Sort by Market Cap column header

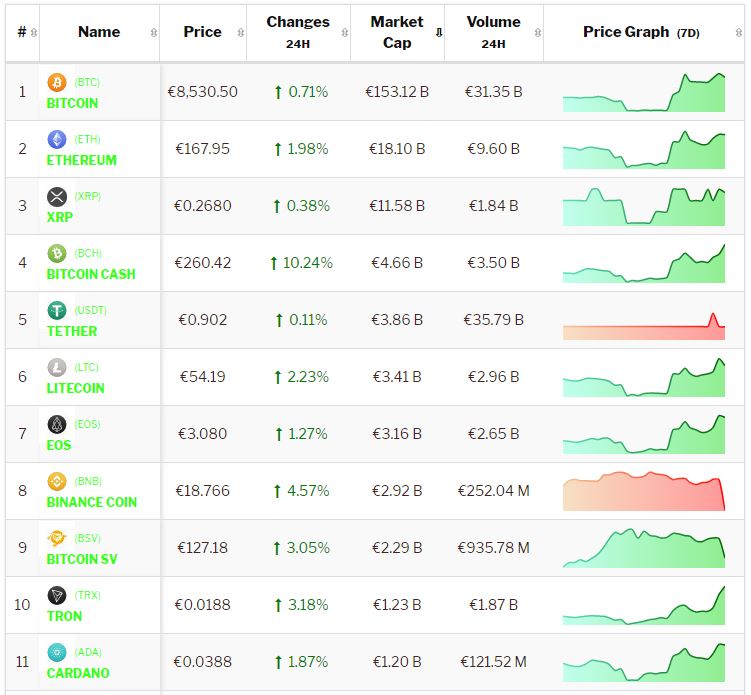point(397,32)
